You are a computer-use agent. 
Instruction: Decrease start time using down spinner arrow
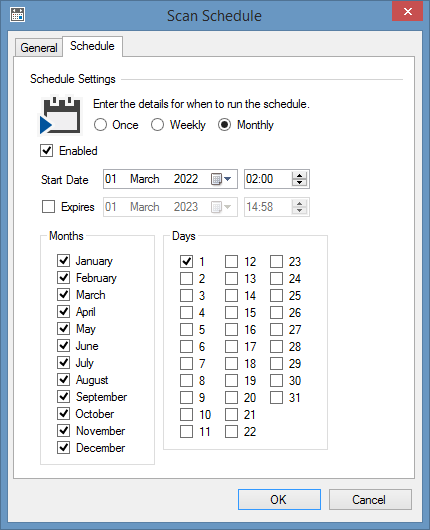click(300, 183)
